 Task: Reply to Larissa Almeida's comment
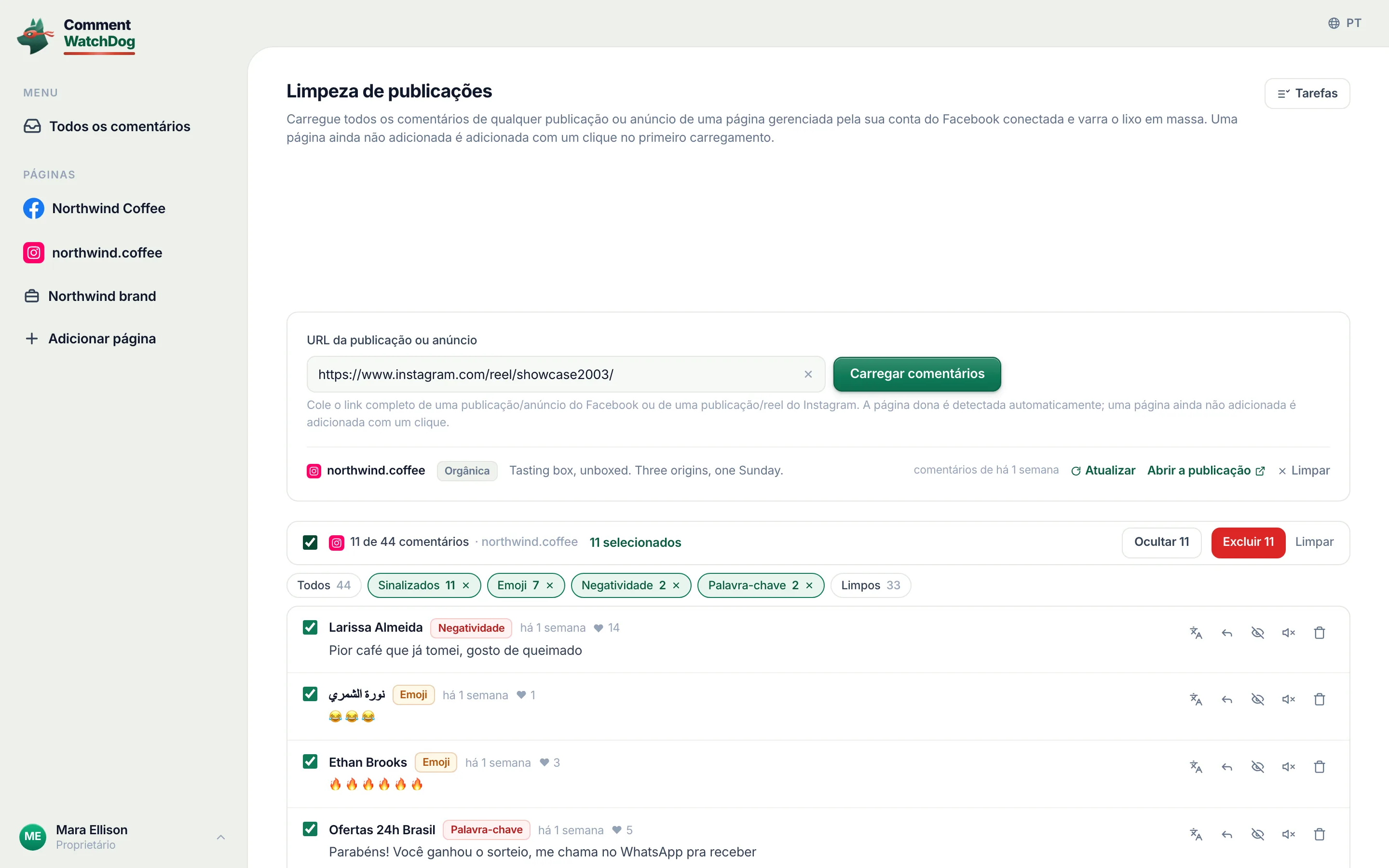pos(1226,633)
